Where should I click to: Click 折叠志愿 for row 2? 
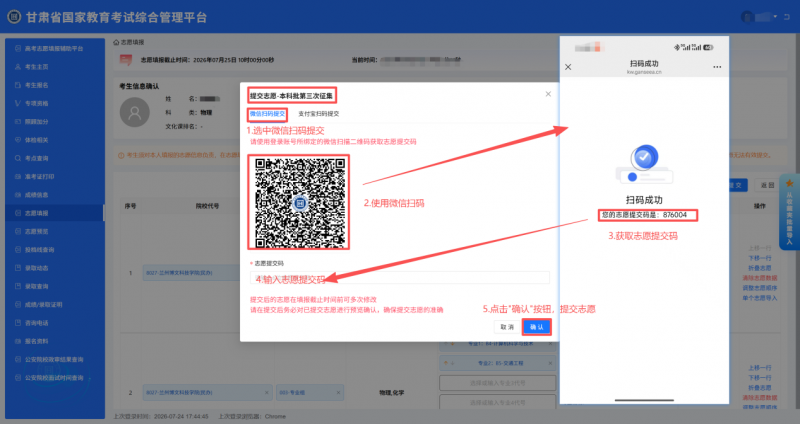click(760, 388)
